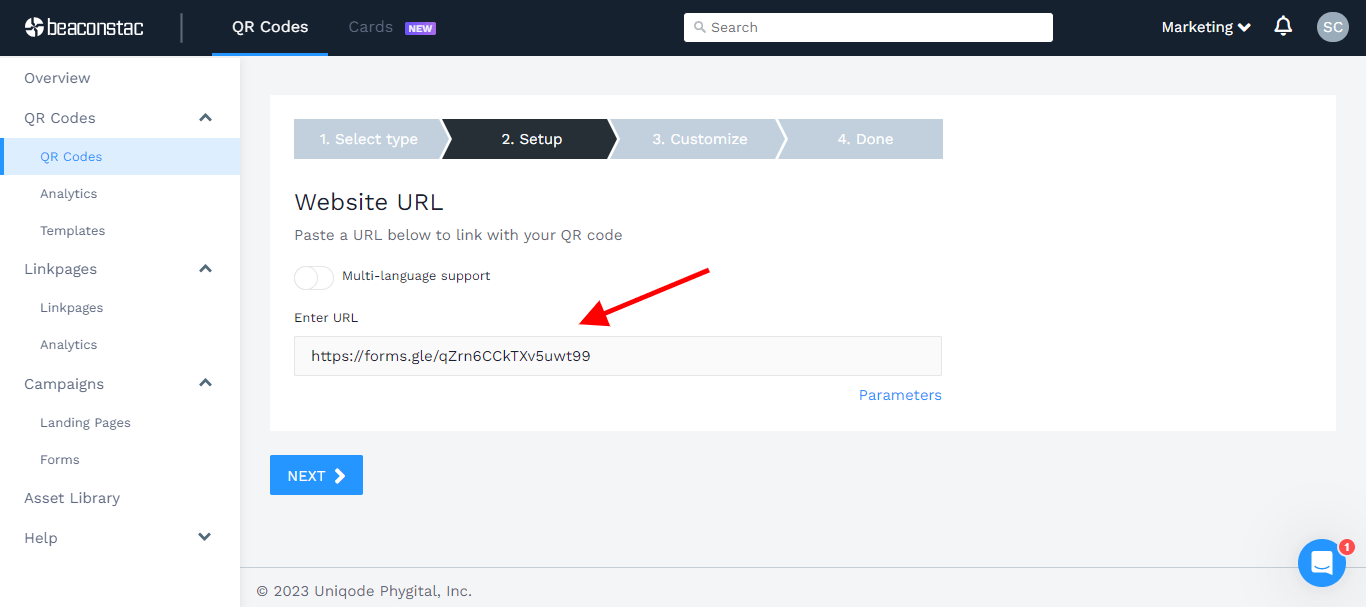1366x607 pixels.
Task: Click the Beaconstac logo
Action: pos(84,27)
